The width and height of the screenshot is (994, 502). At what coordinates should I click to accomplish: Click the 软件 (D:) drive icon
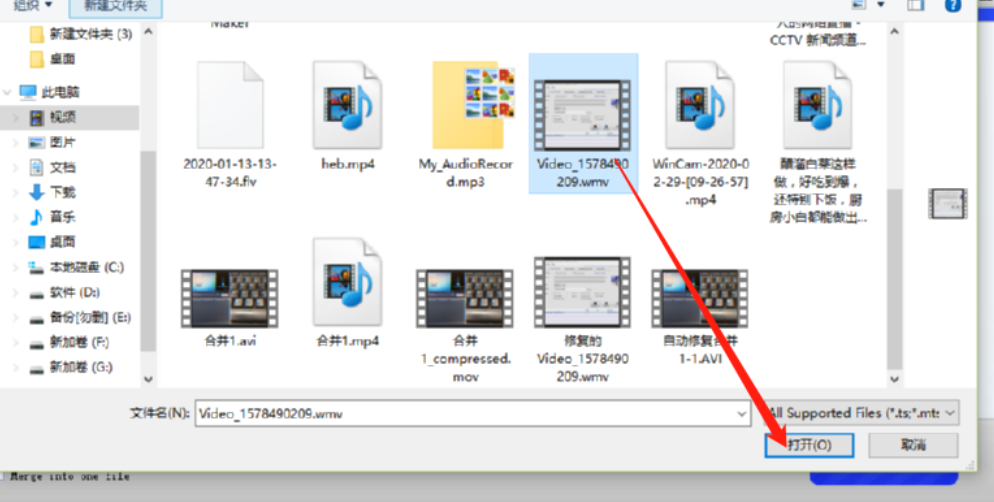point(37,293)
